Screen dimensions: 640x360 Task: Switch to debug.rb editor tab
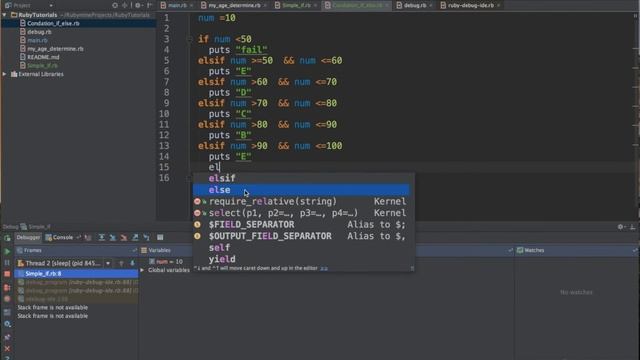[415, 5]
